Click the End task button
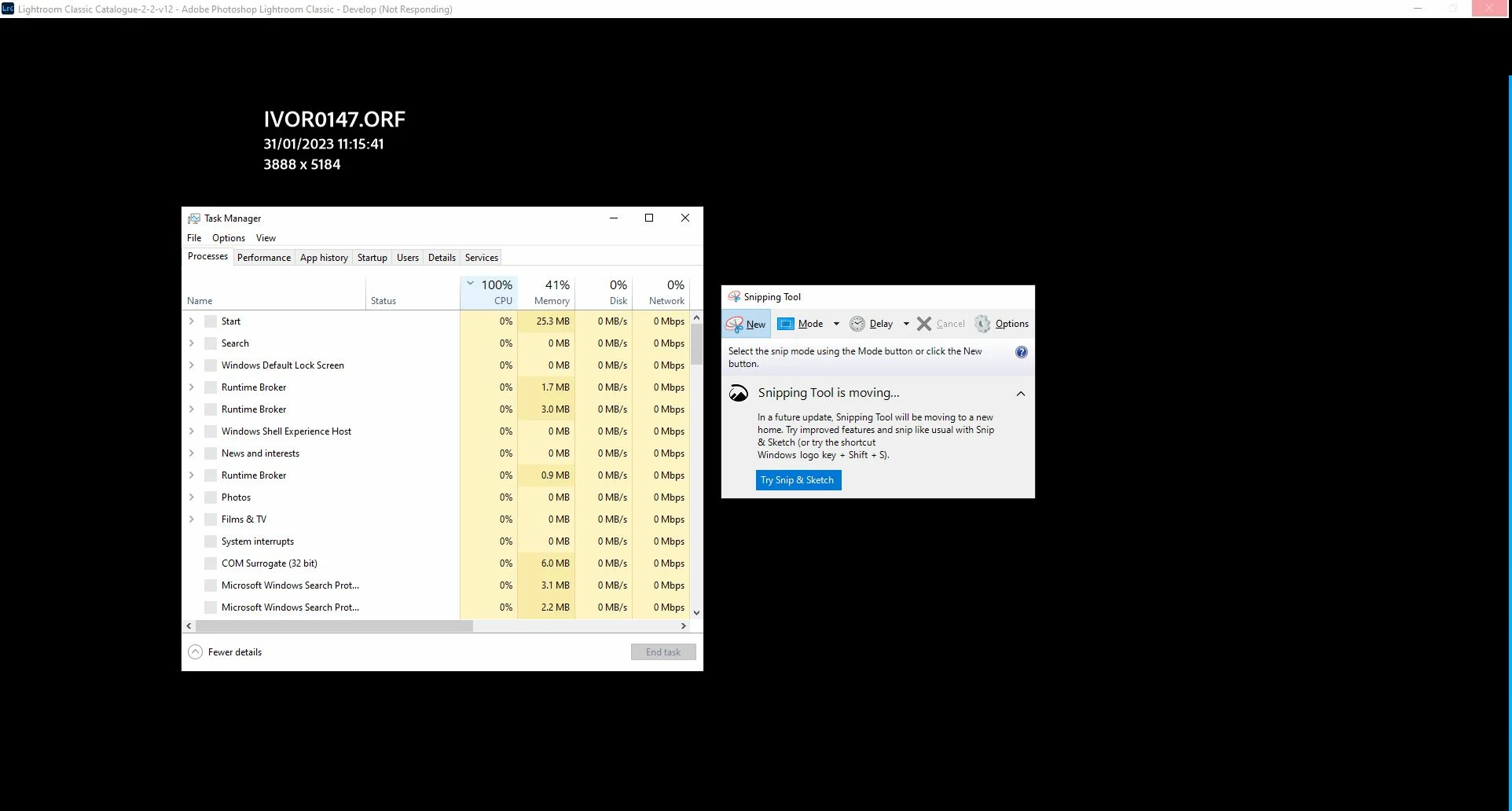This screenshot has height=811, width=1512. (x=663, y=652)
